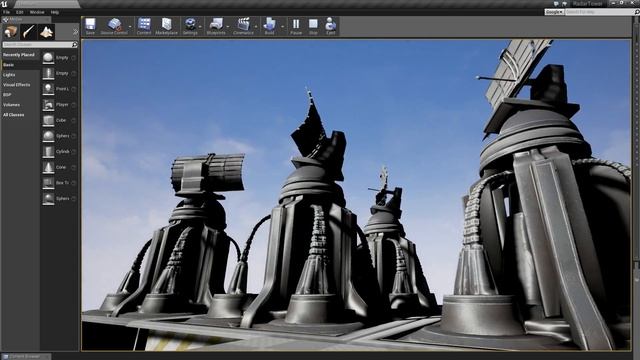Open the Content Browser tab at the bottom

[x=25, y=356]
